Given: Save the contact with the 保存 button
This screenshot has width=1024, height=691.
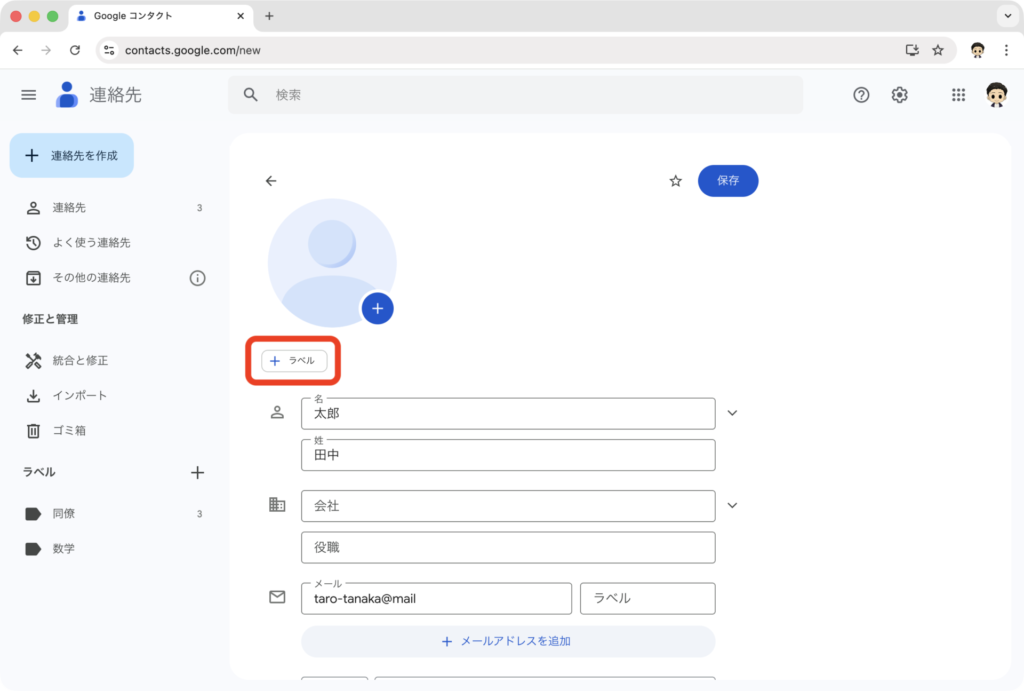Looking at the screenshot, I should point(728,181).
